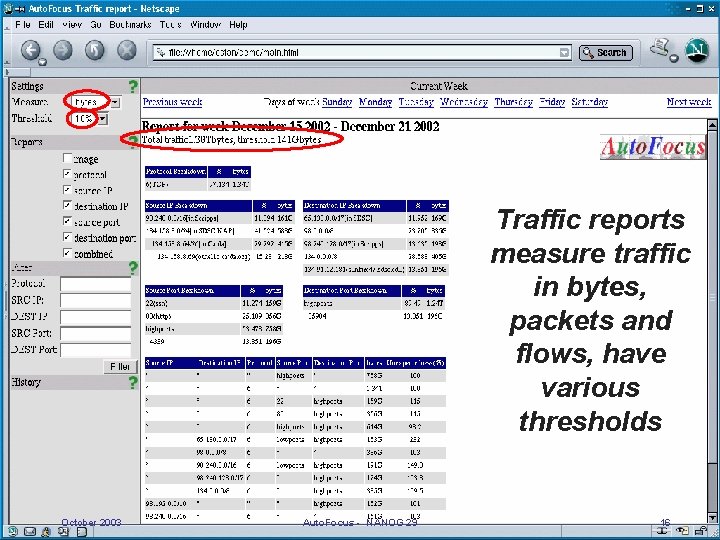Uncheck the source port report checkbox

[67, 221]
